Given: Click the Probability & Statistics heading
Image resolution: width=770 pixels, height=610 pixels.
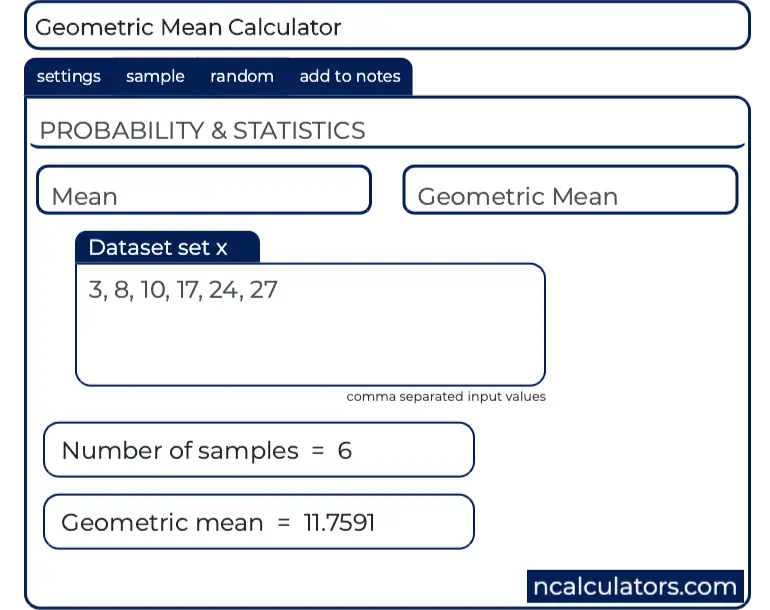Looking at the screenshot, I should click(x=202, y=131).
